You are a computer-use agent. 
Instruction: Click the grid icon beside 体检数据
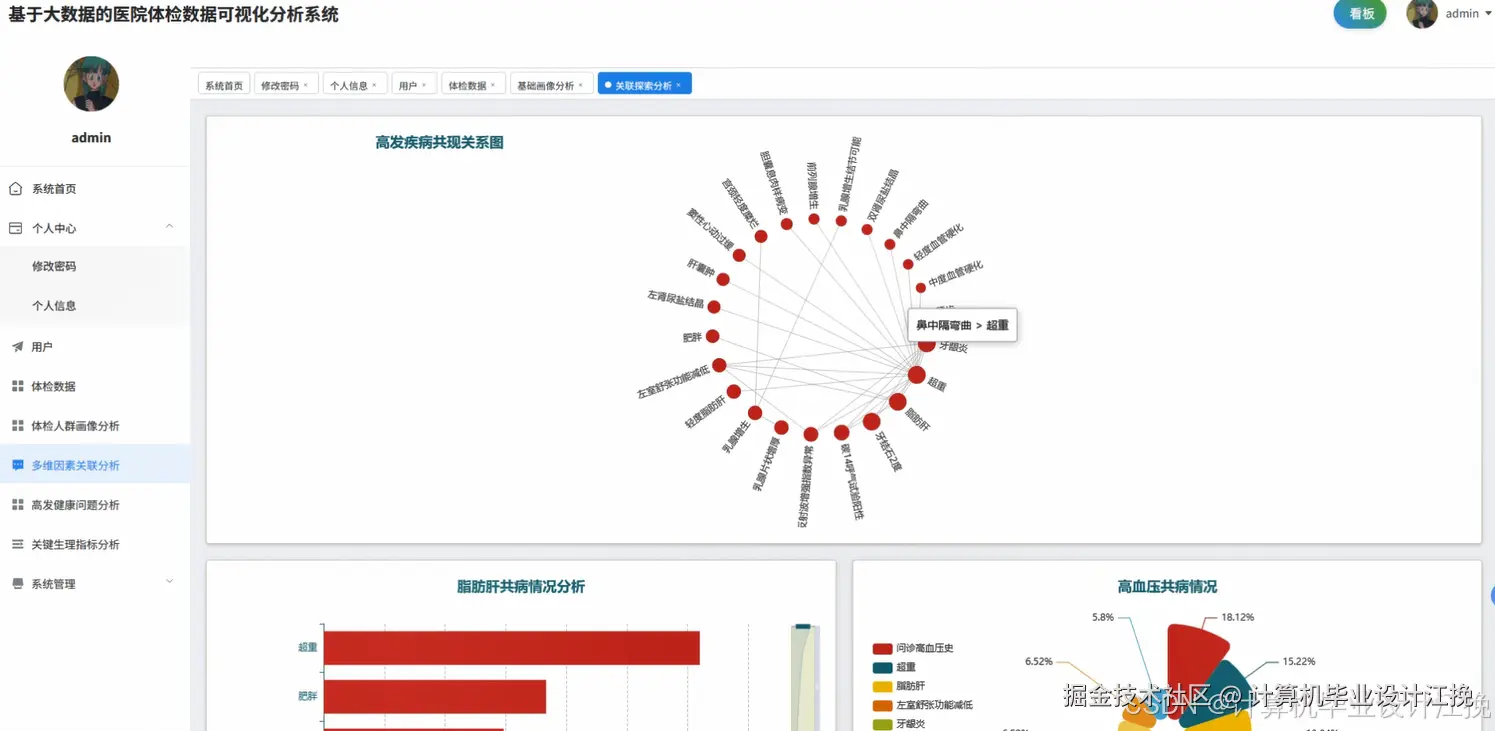point(17,386)
